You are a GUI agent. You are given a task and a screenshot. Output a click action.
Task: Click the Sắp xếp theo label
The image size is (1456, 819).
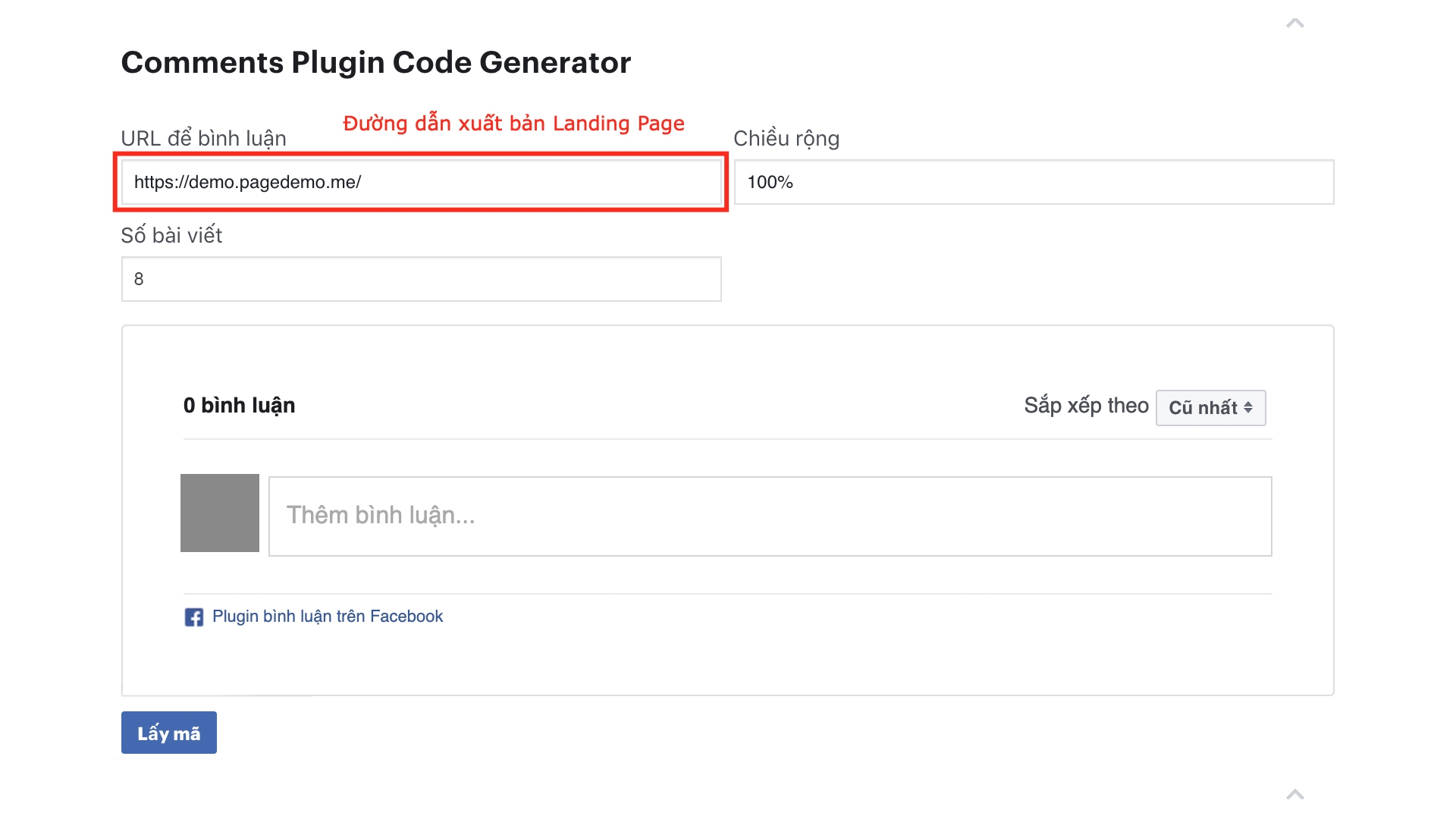click(1086, 406)
